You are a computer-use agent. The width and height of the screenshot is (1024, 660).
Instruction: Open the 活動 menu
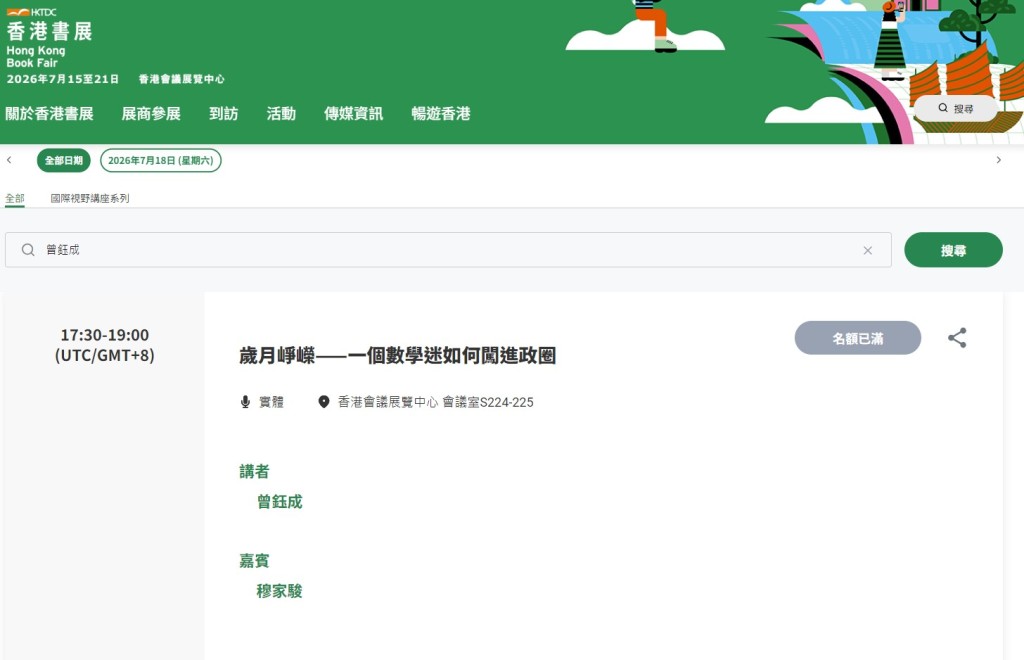tap(281, 114)
